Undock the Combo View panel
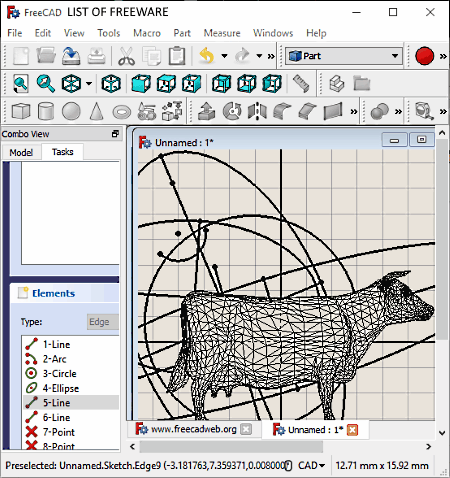The width and height of the screenshot is (450, 478). 115,134
